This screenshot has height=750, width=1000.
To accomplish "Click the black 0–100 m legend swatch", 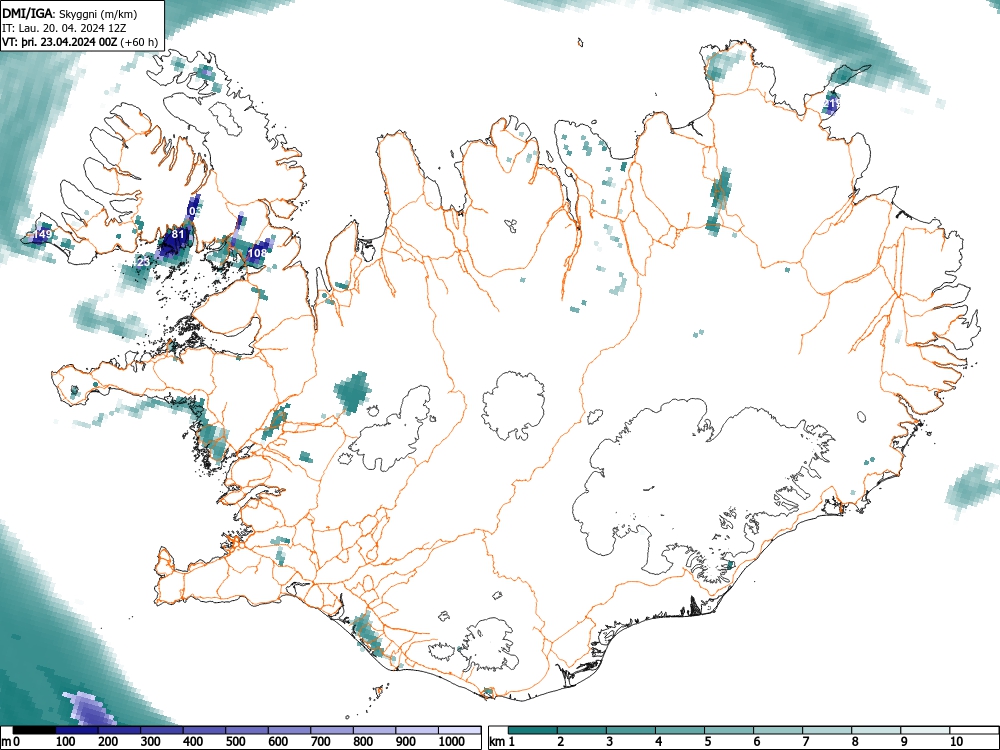I will (34, 730).
